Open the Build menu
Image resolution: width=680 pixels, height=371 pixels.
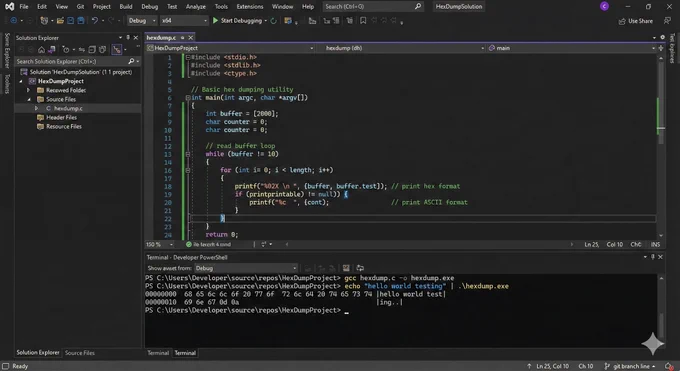(x=126, y=7)
